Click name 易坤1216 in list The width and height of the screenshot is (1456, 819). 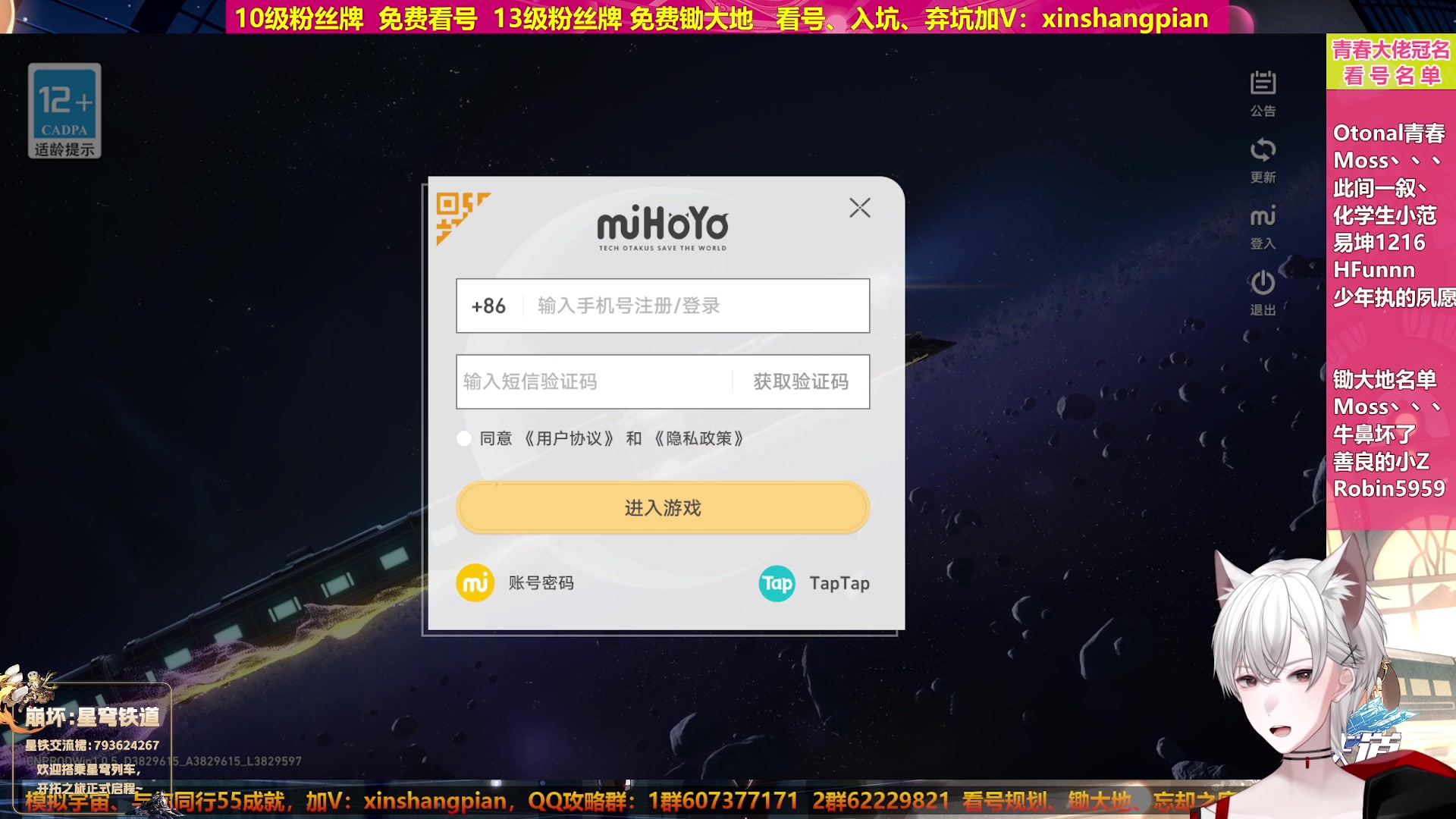pyautogui.click(x=1379, y=243)
